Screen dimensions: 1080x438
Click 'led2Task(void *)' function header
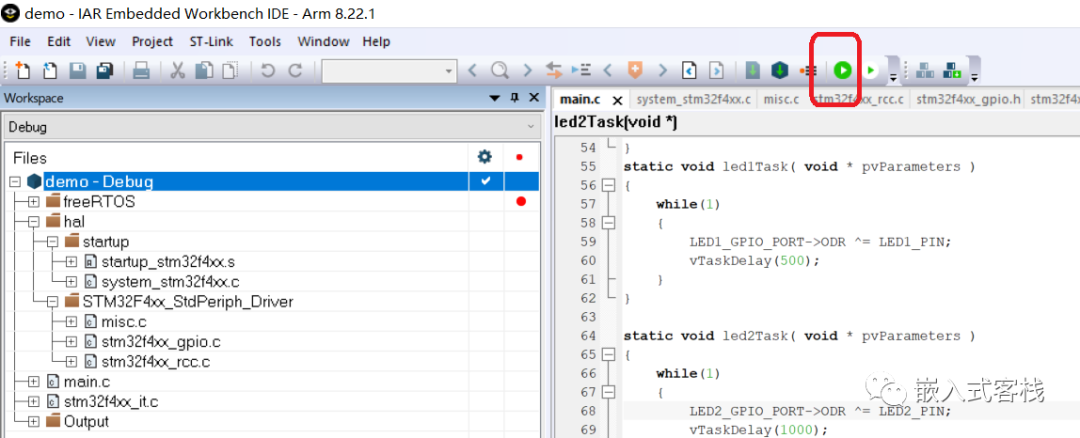616,123
